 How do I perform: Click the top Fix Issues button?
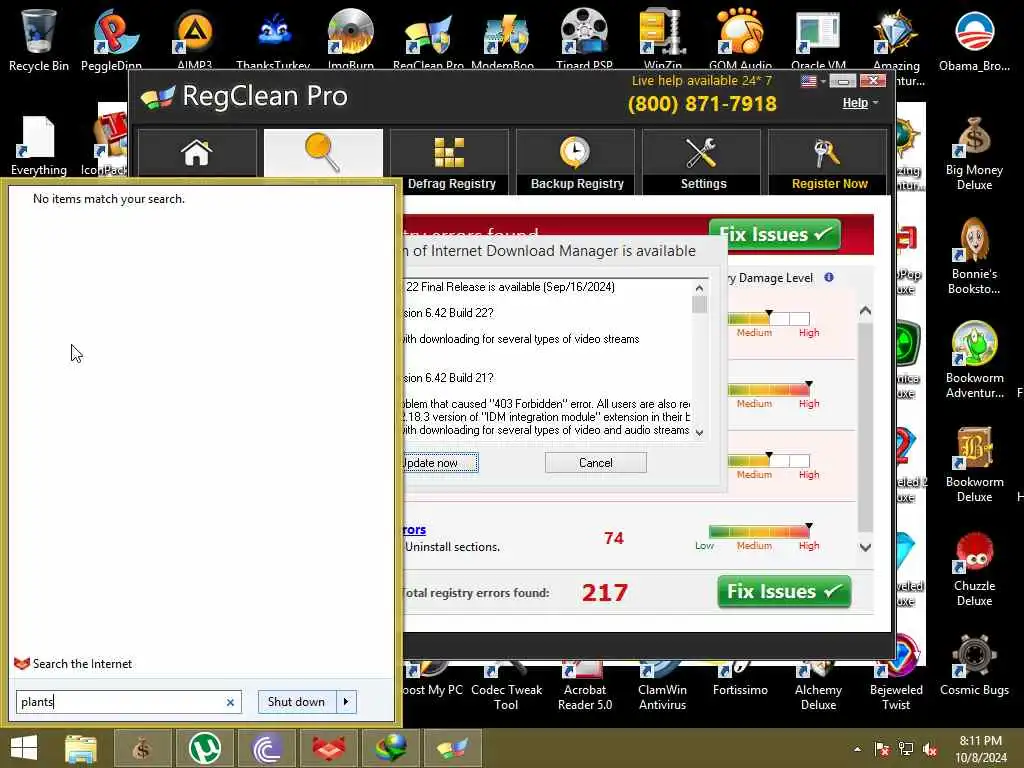click(x=775, y=234)
